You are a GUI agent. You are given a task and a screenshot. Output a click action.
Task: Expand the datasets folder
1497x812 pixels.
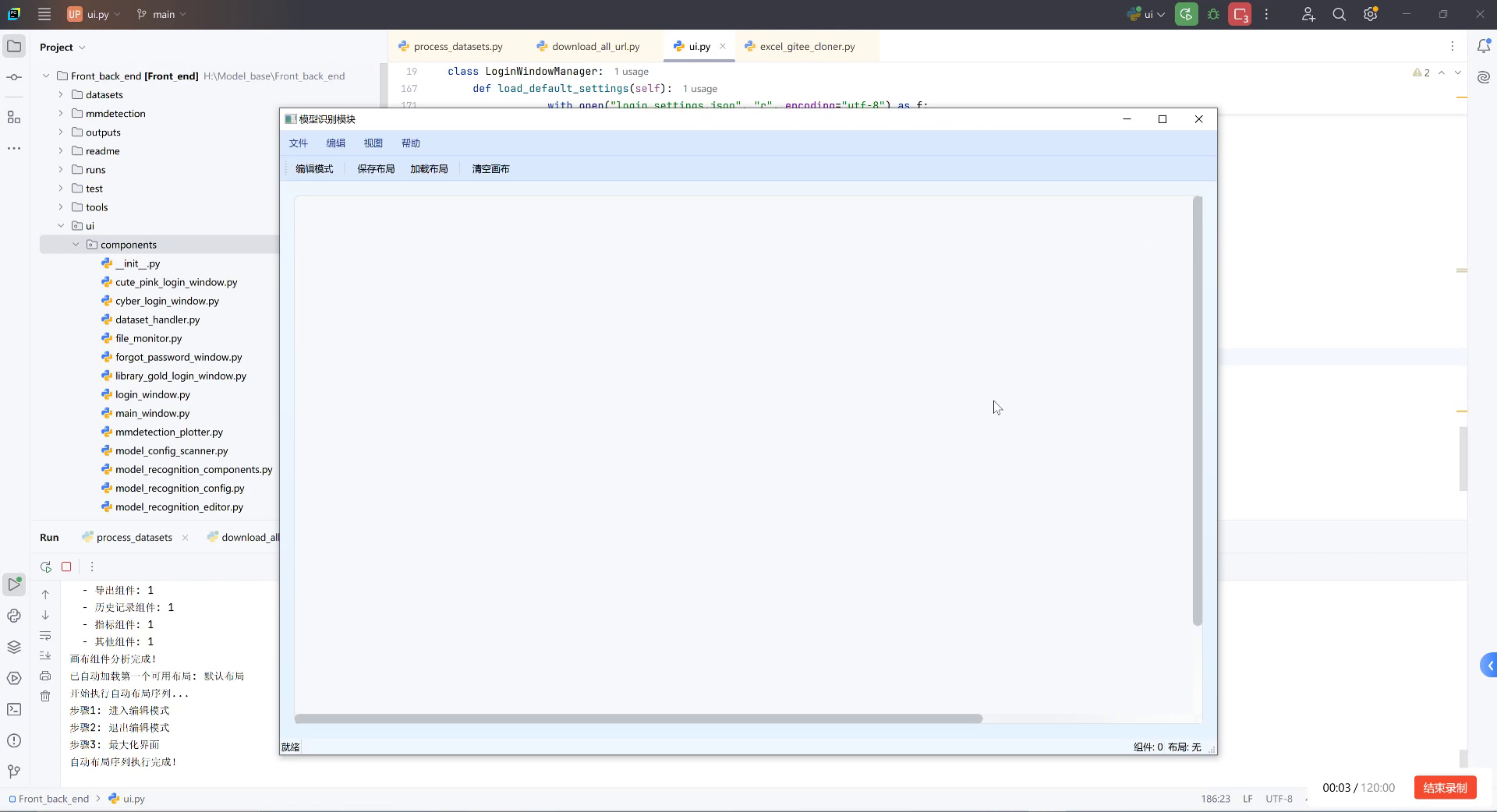61,94
